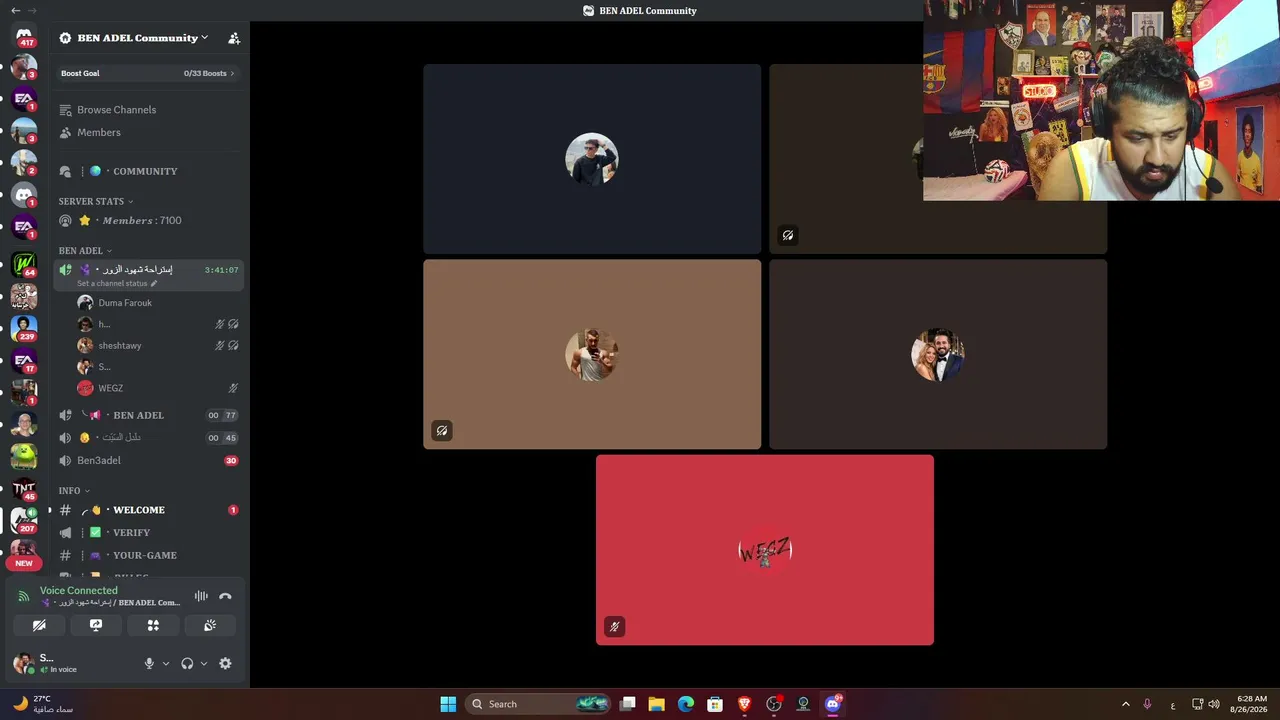Open Brave browser from taskbar
Image resolution: width=1280 pixels, height=720 pixels.
click(744, 704)
